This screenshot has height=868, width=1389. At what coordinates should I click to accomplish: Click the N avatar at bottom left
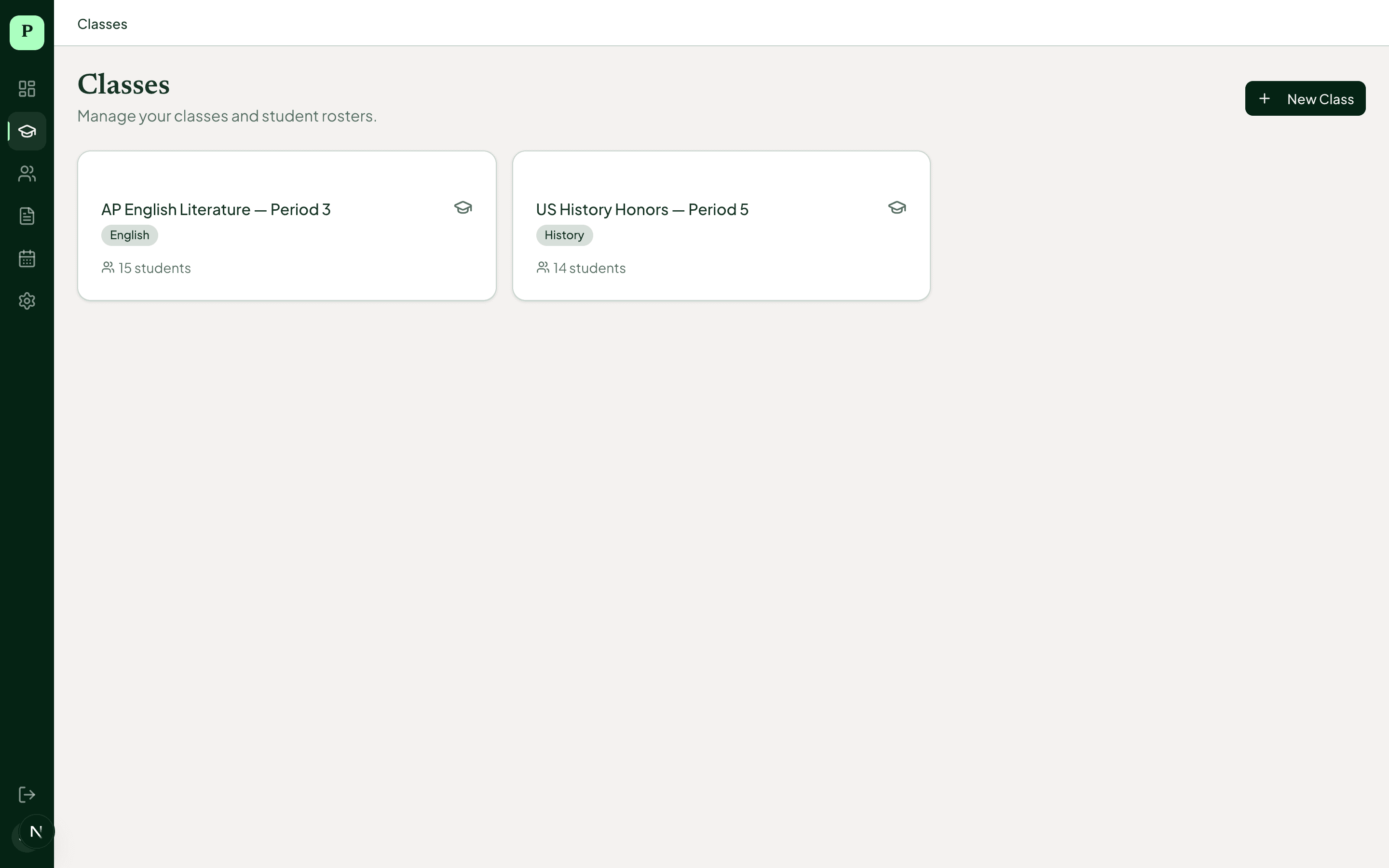pos(36,831)
